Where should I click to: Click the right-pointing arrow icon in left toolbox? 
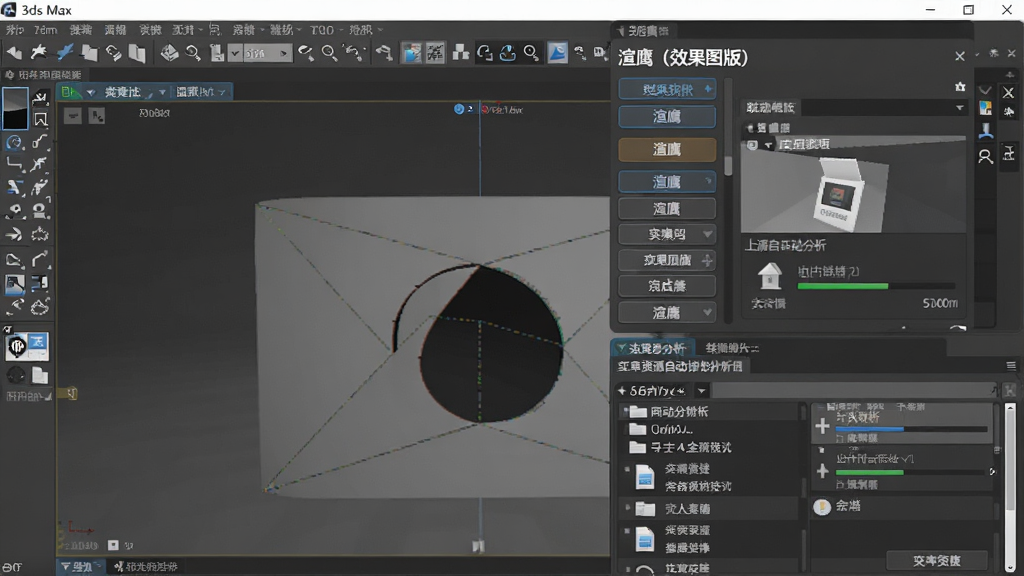[x=14, y=234]
